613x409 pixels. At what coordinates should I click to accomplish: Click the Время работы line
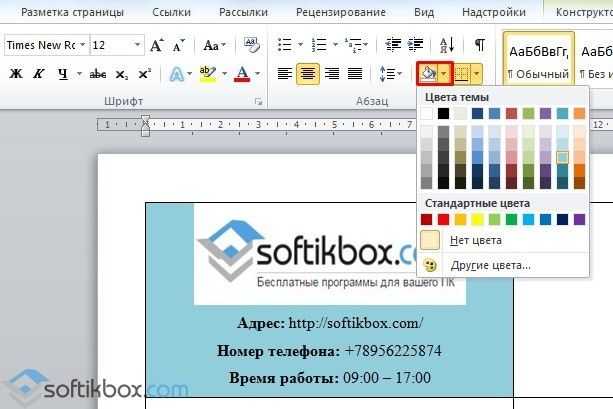(330, 378)
